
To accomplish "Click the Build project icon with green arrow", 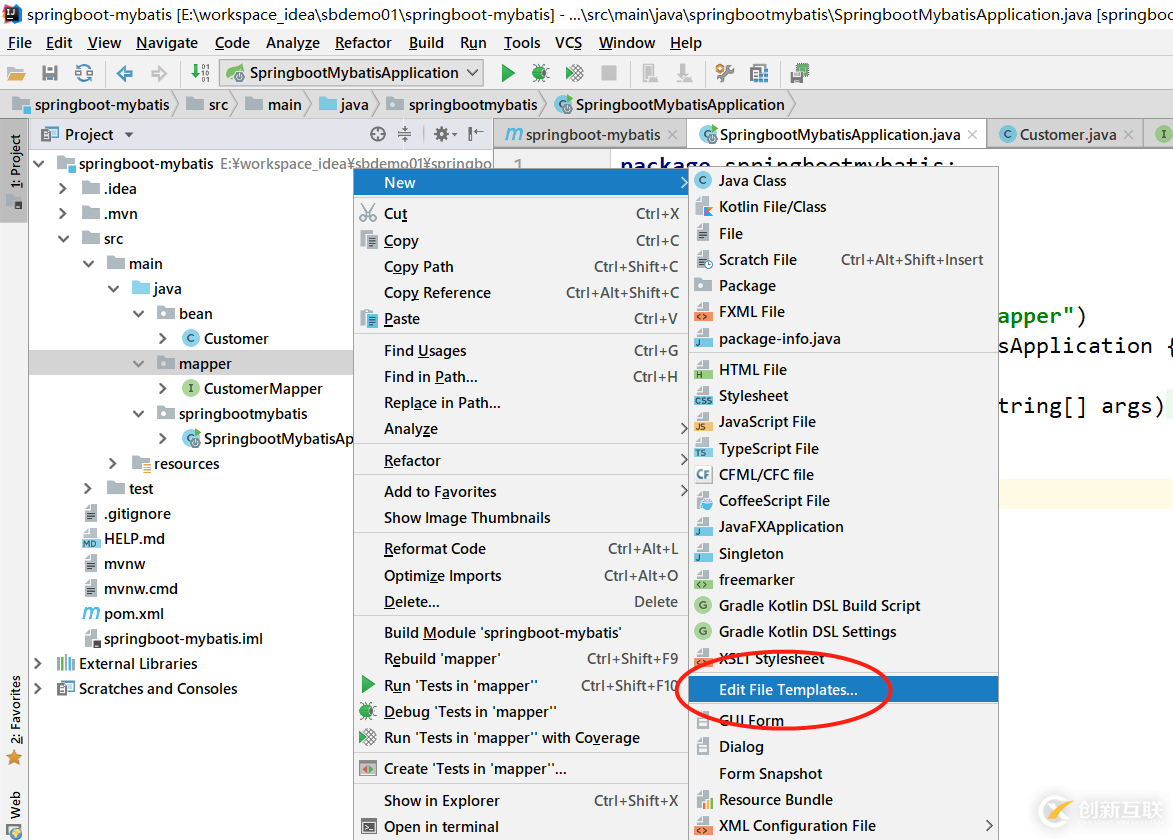I will coord(199,73).
